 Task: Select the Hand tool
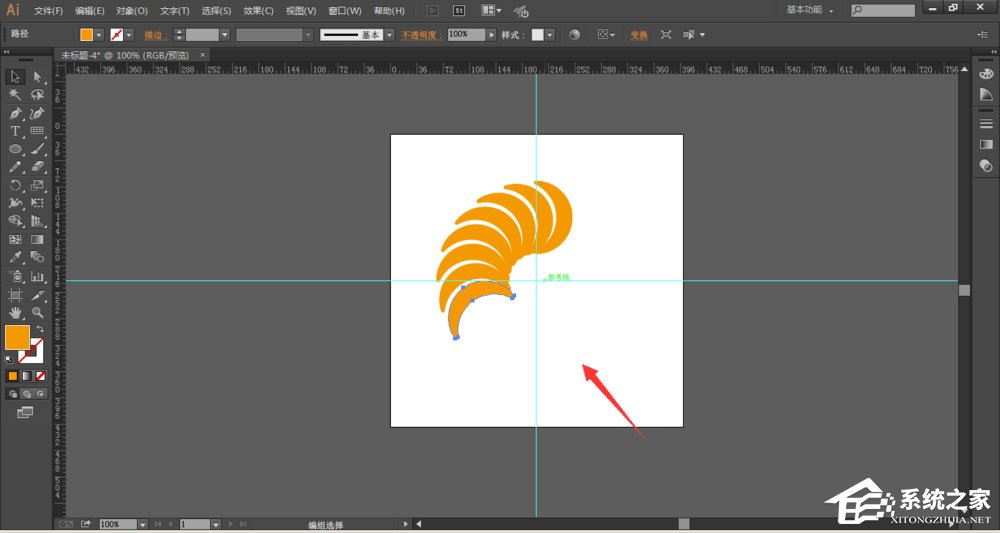tap(16, 312)
